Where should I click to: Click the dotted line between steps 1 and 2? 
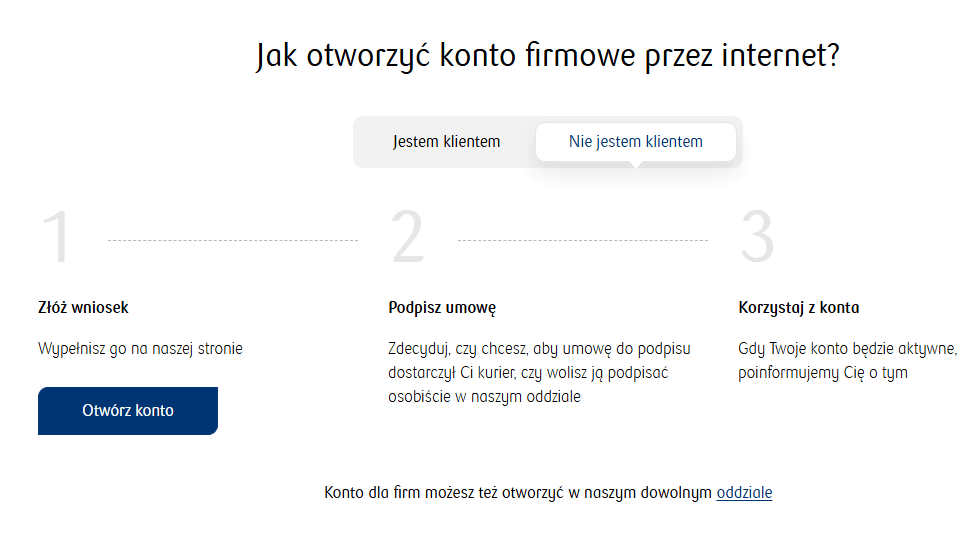click(x=233, y=240)
